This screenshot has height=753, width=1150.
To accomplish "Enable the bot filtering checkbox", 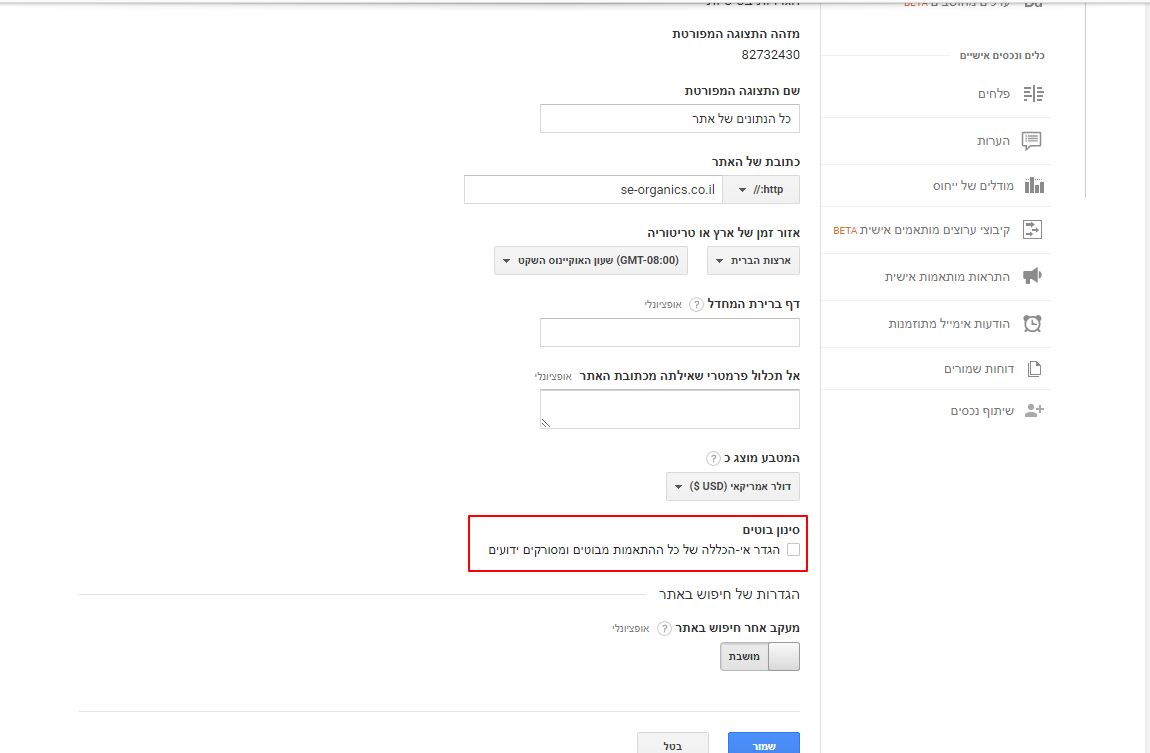I will click(793, 550).
